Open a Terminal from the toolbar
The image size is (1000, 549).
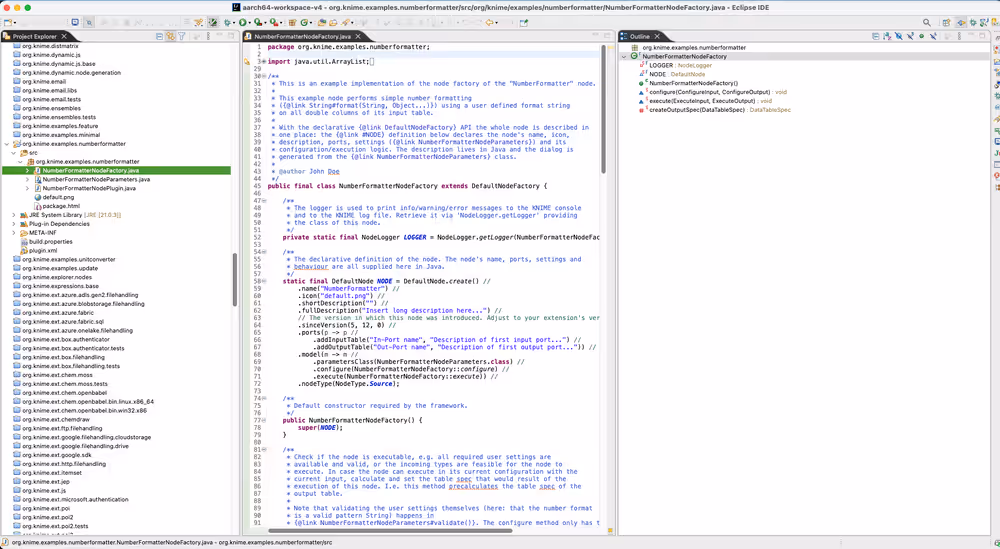coord(75,22)
